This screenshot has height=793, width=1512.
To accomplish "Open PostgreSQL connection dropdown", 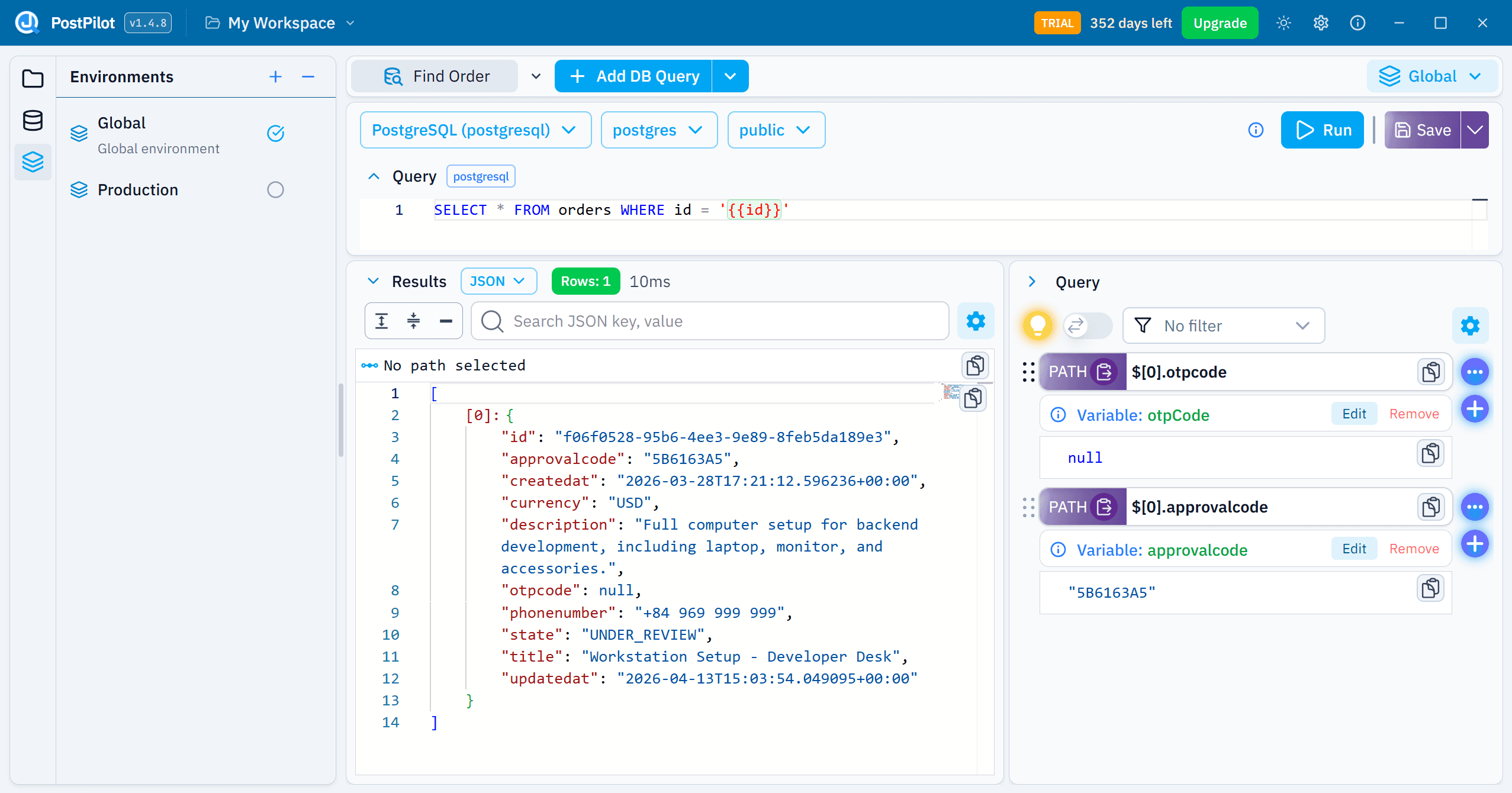I will point(475,130).
